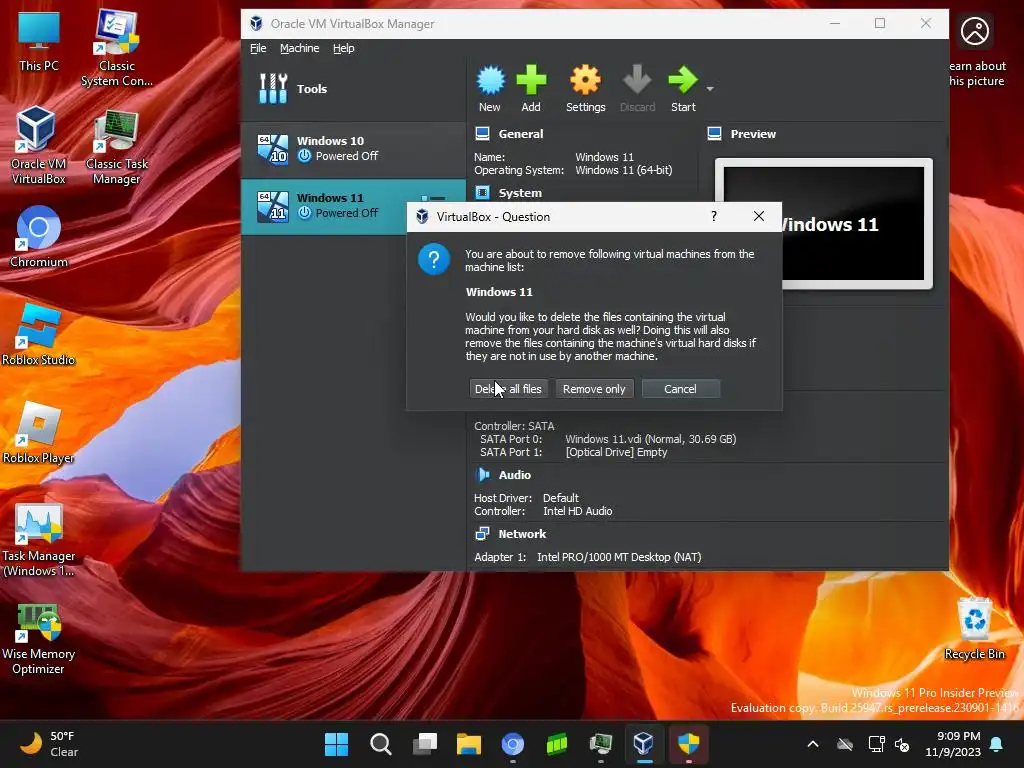Open the Machine menu

[x=299, y=48]
